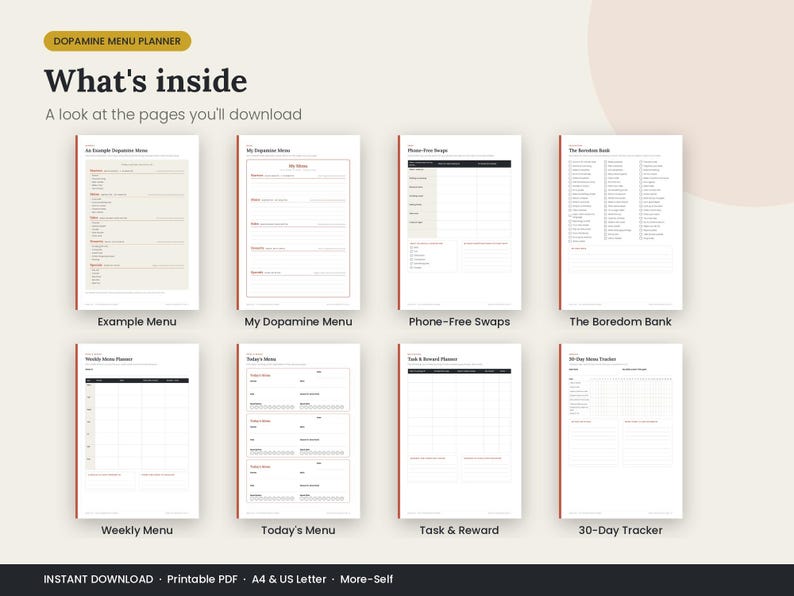Click the Task & Reward caption

[x=459, y=530]
